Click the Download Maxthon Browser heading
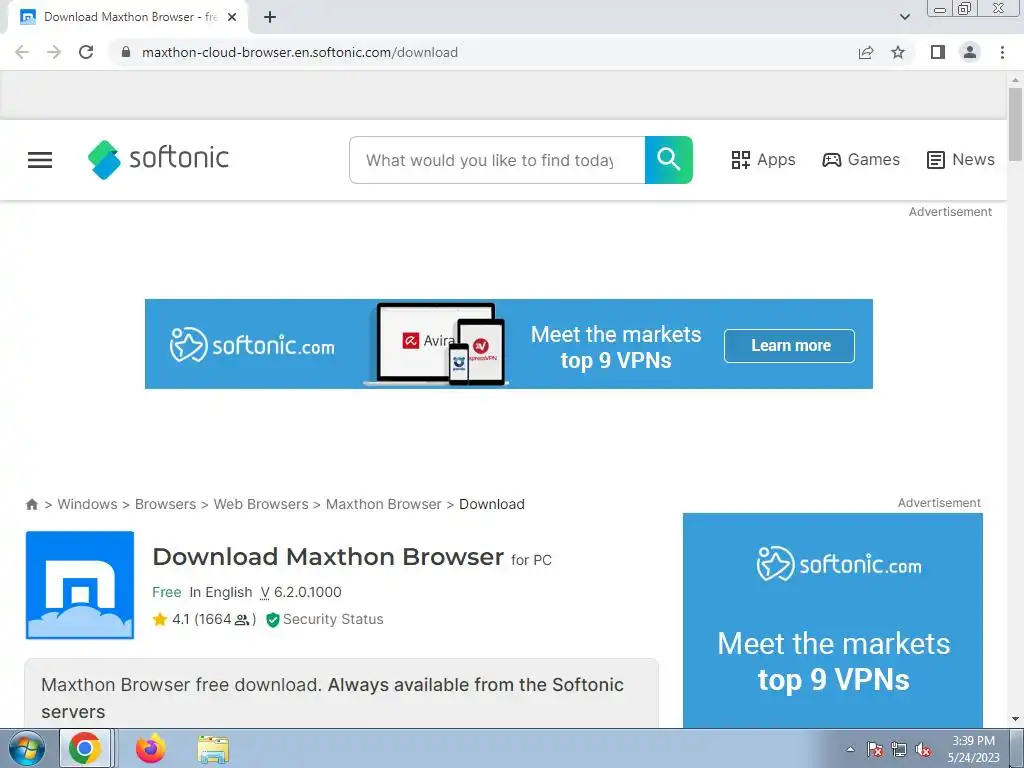The image size is (1024, 768). pyautogui.click(x=328, y=557)
